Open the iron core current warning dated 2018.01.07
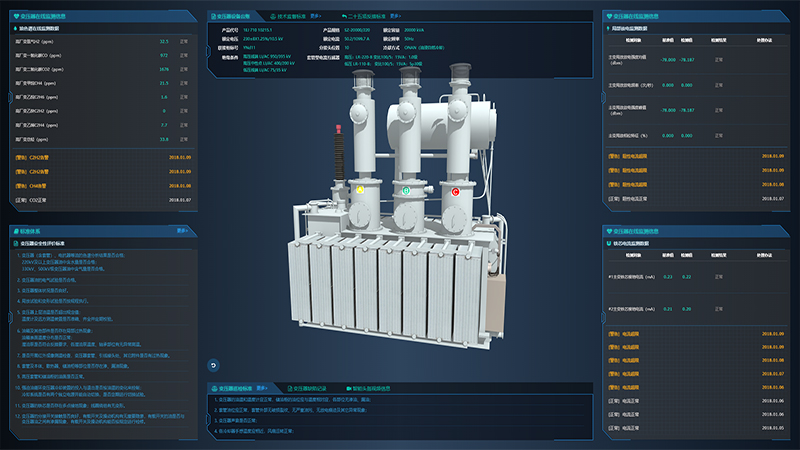This screenshot has width=800, height=450. (696, 373)
